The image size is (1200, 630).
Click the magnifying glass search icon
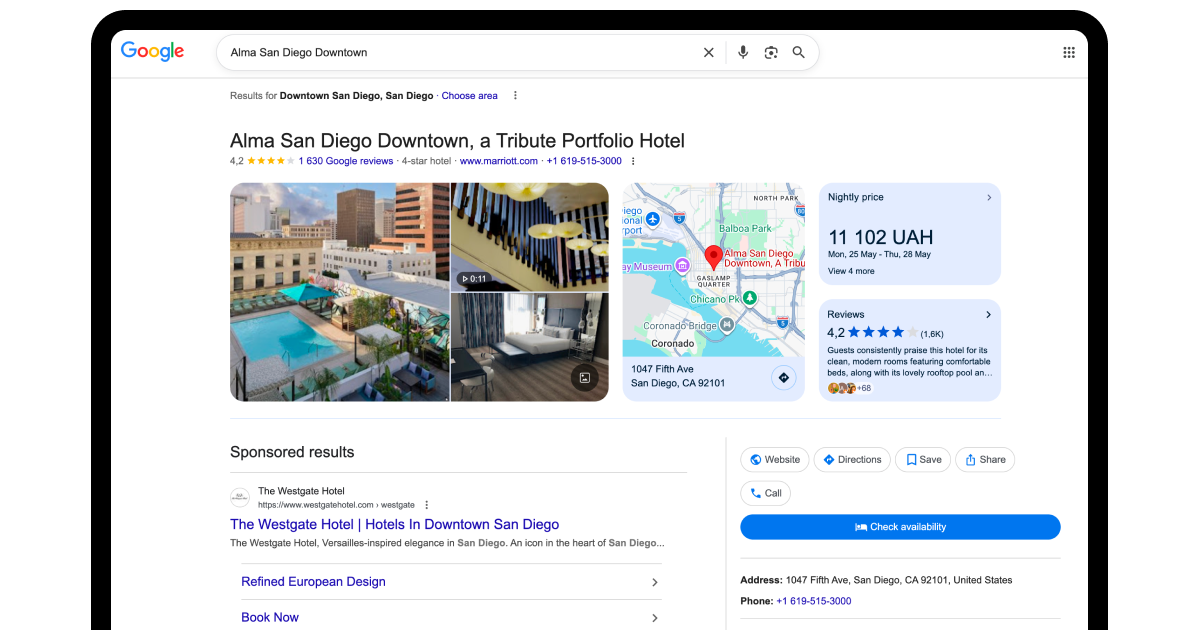pos(798,51)
